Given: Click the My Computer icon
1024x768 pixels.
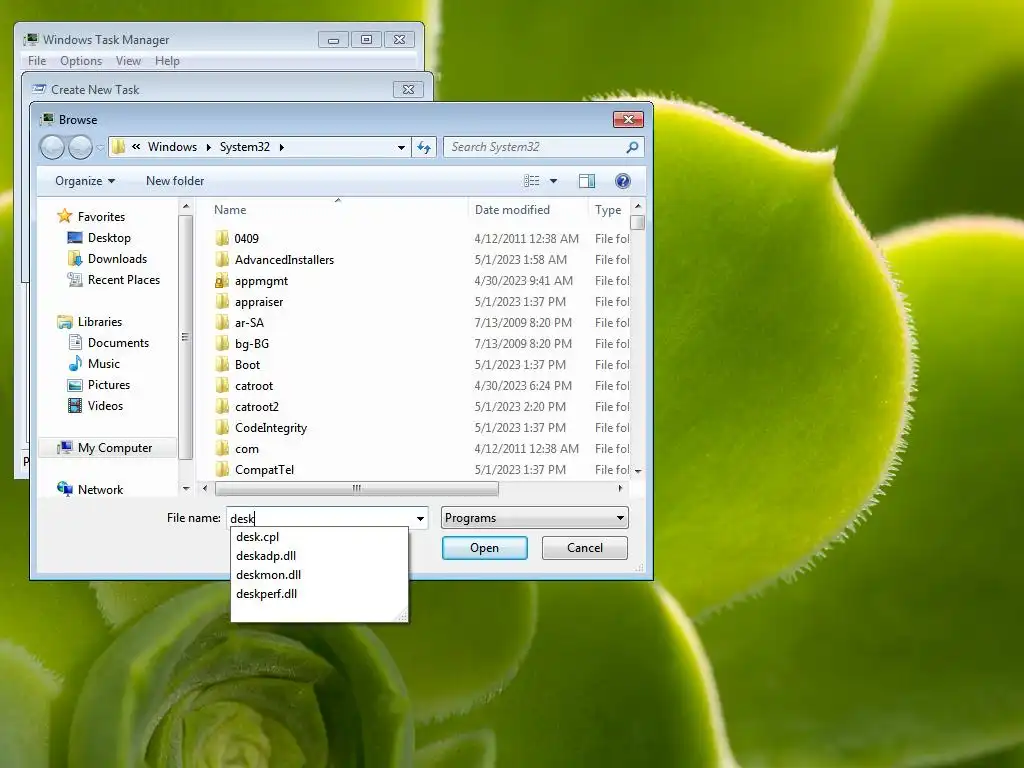Looking at the screenshot, I should pos(65,448).
